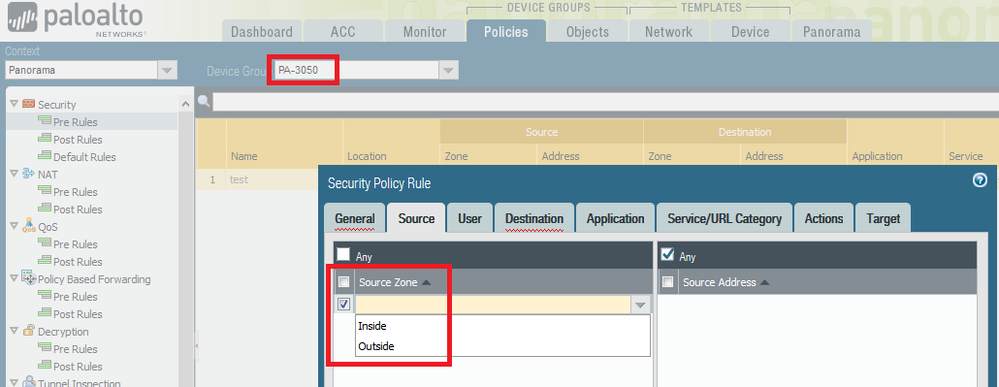Toggle the Source Address header checkbox

click(667, 282)
